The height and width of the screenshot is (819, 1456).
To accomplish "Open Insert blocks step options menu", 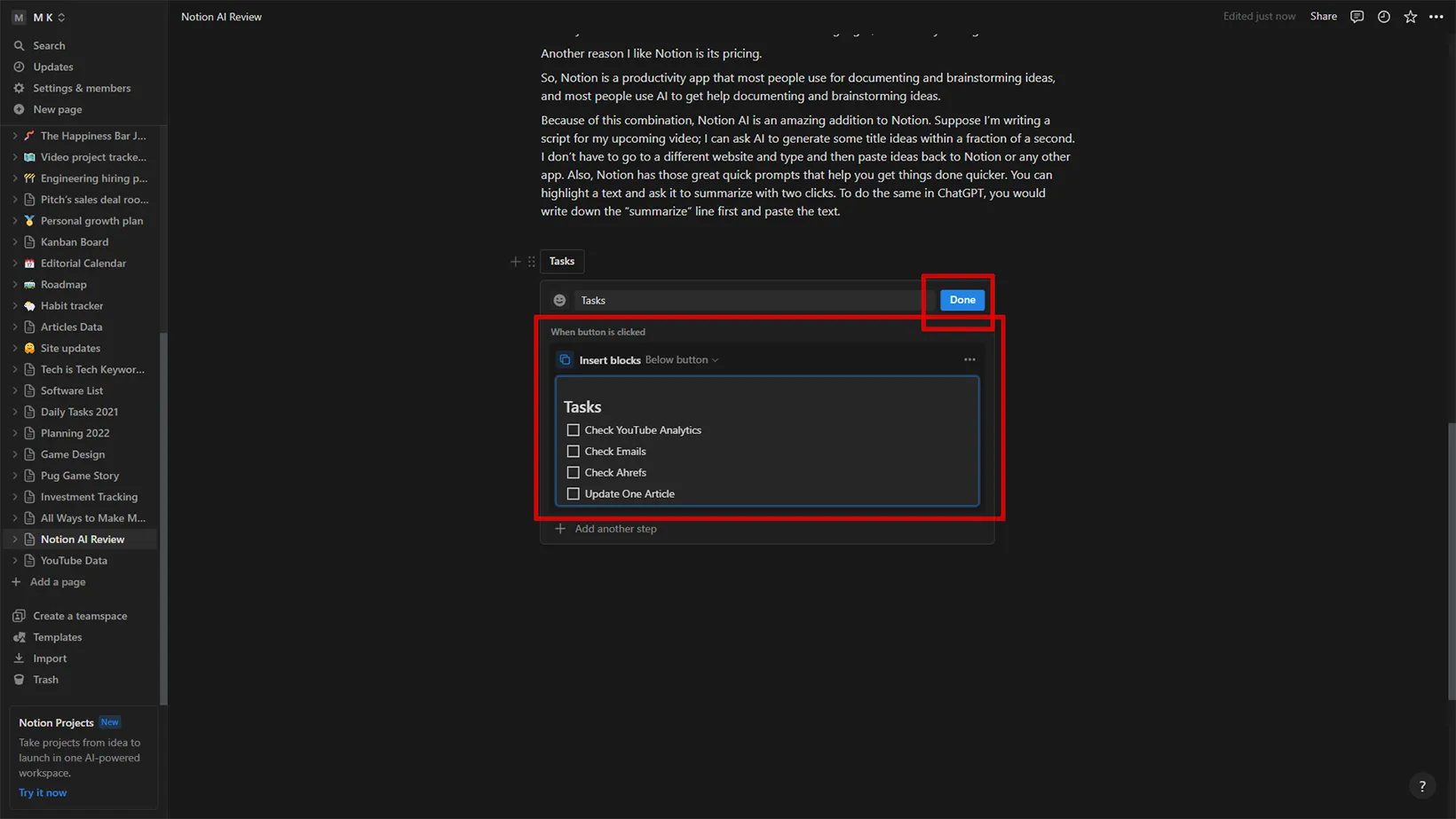I will tap(969, 359).
